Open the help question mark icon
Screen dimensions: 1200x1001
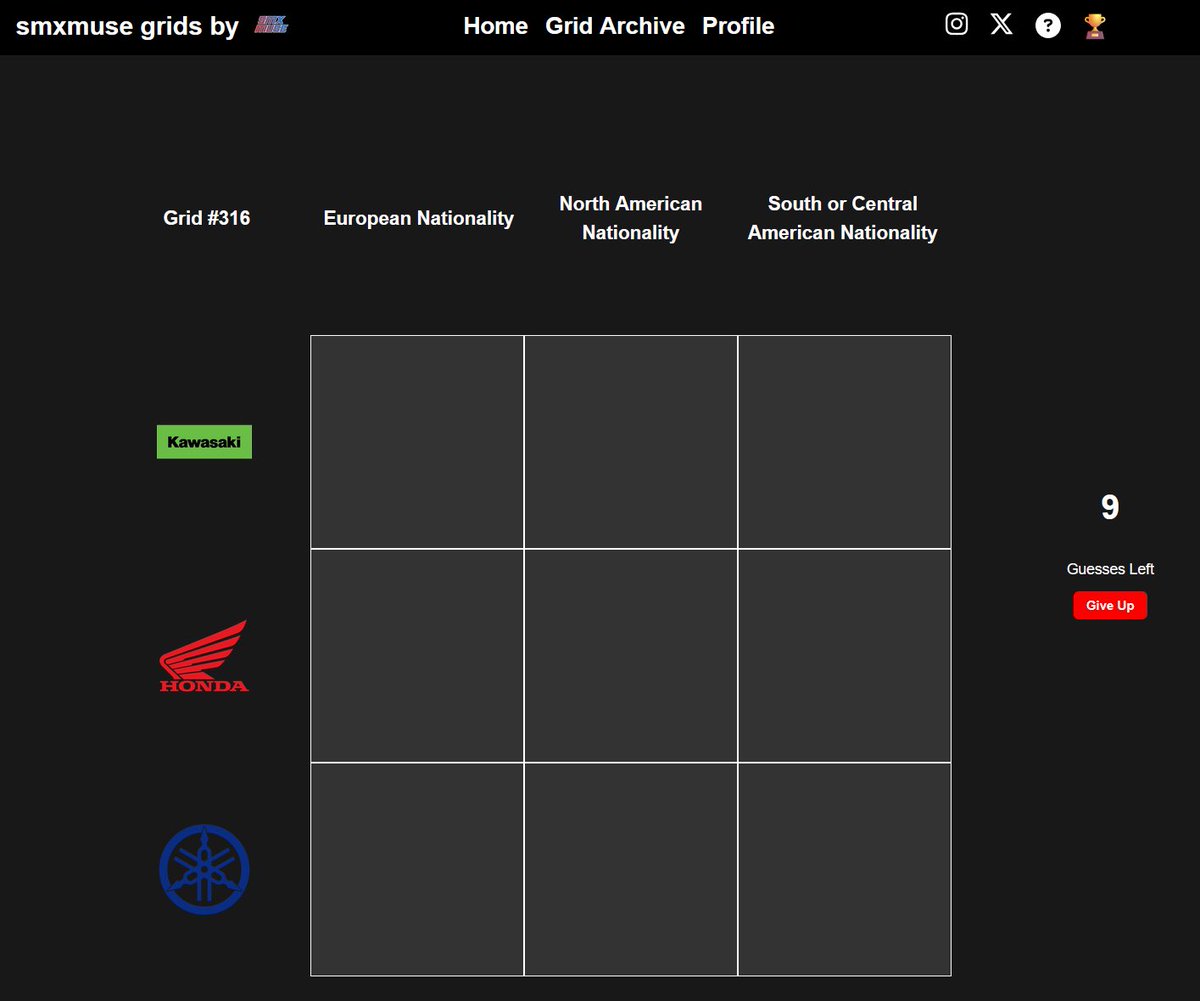1047,26
